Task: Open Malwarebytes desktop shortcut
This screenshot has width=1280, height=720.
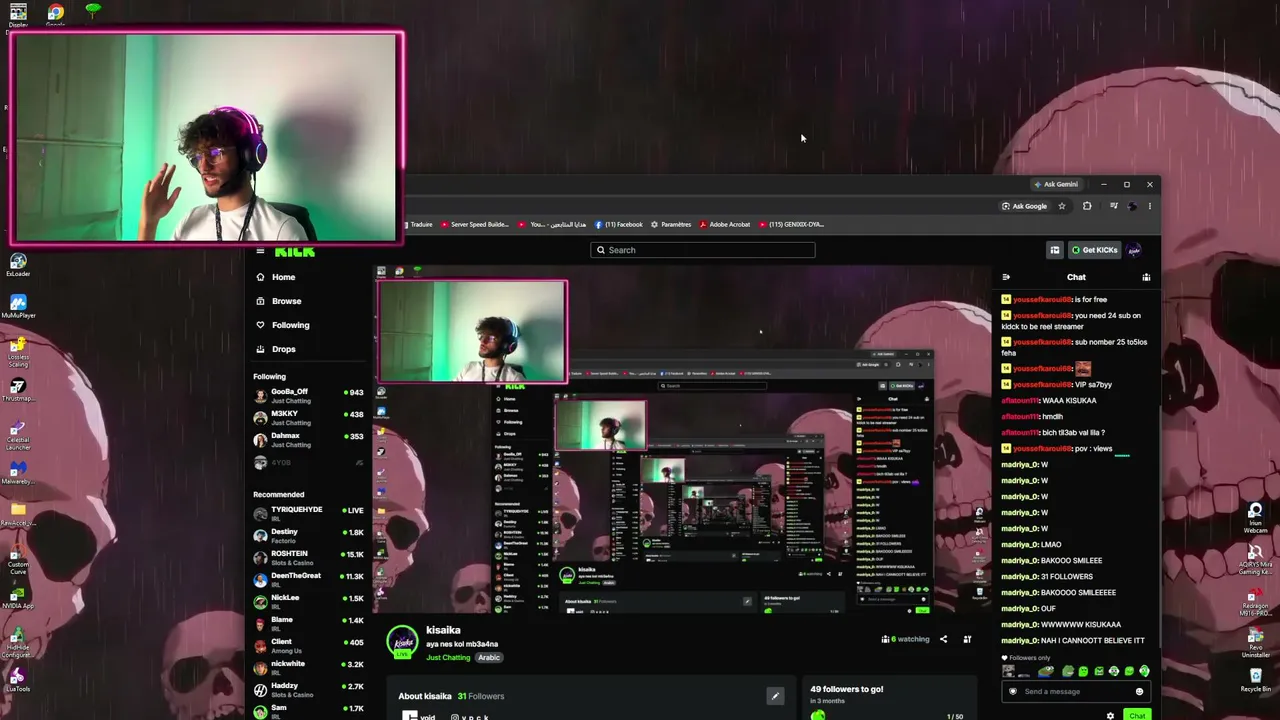Action: pos(18,474)
